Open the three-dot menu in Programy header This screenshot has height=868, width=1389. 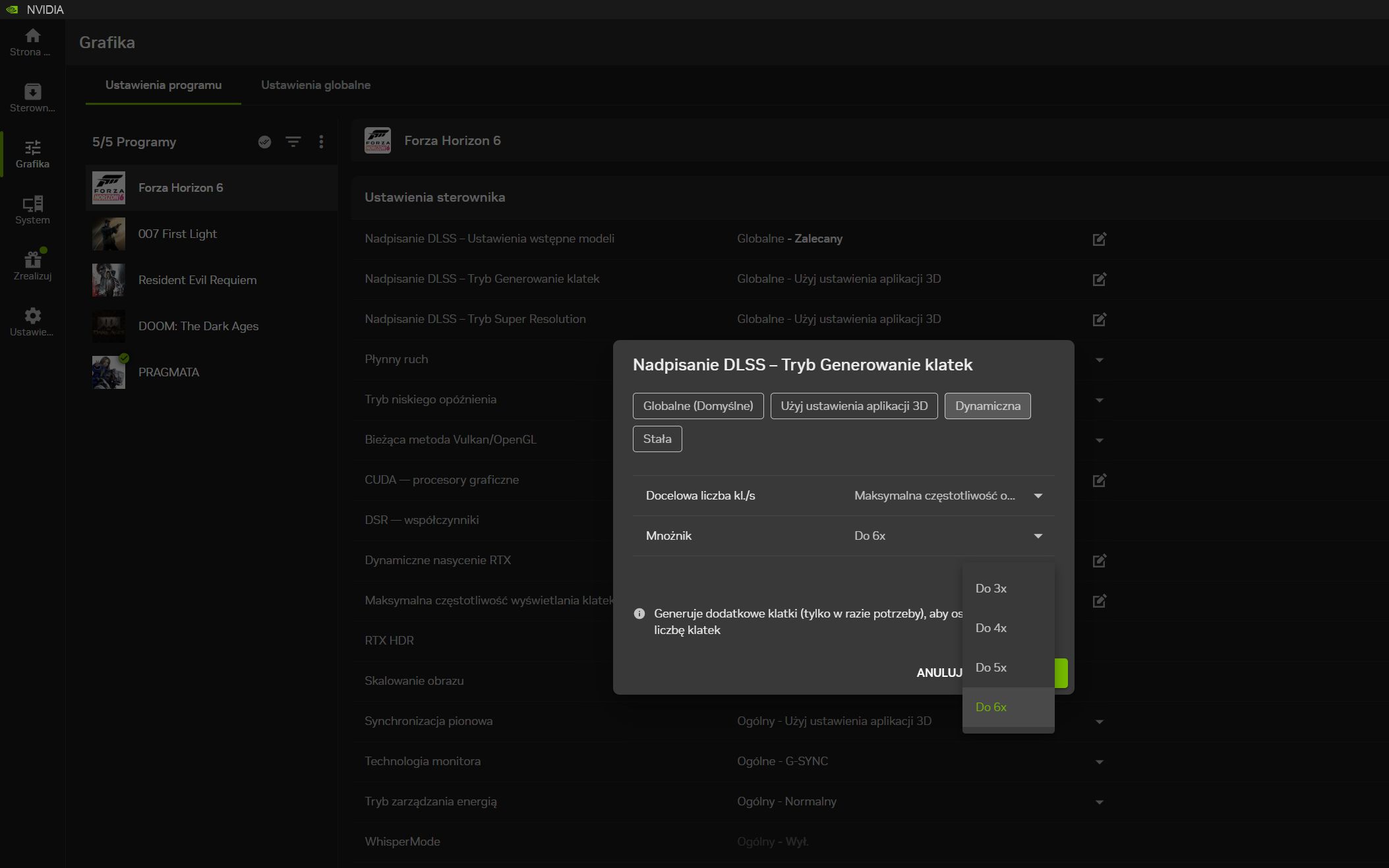tap(321, 142)
